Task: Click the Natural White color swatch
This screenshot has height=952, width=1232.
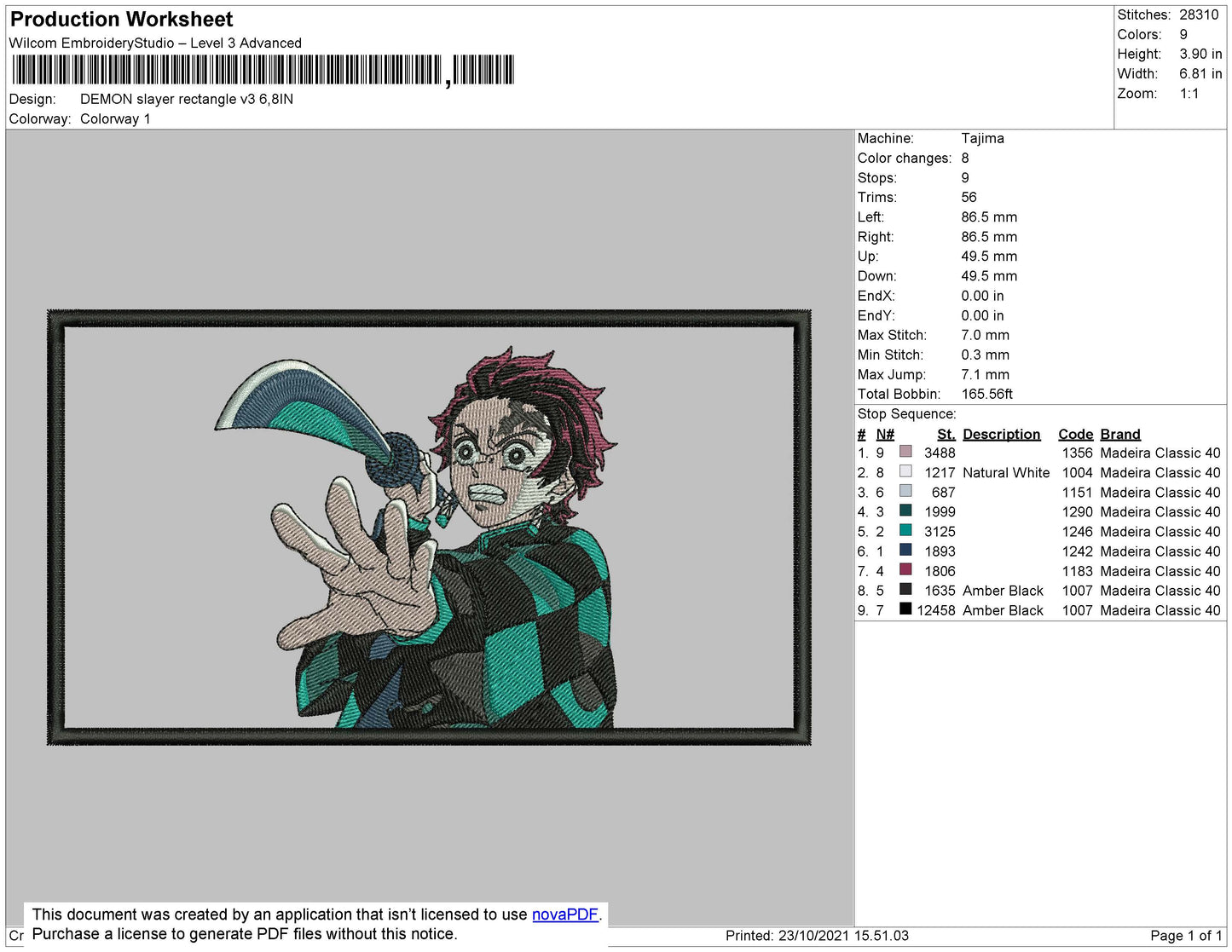Action: 906,471
